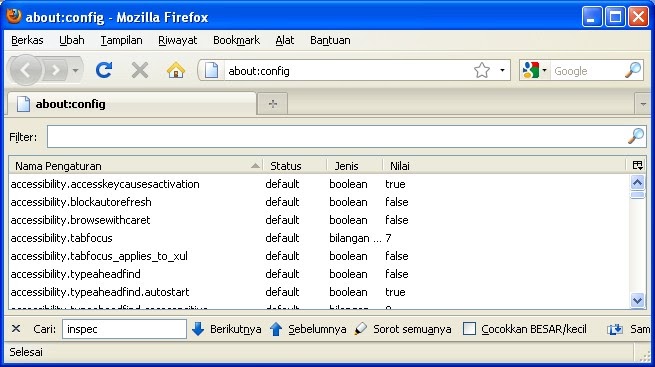Click the page icon in the address bar

211,70
